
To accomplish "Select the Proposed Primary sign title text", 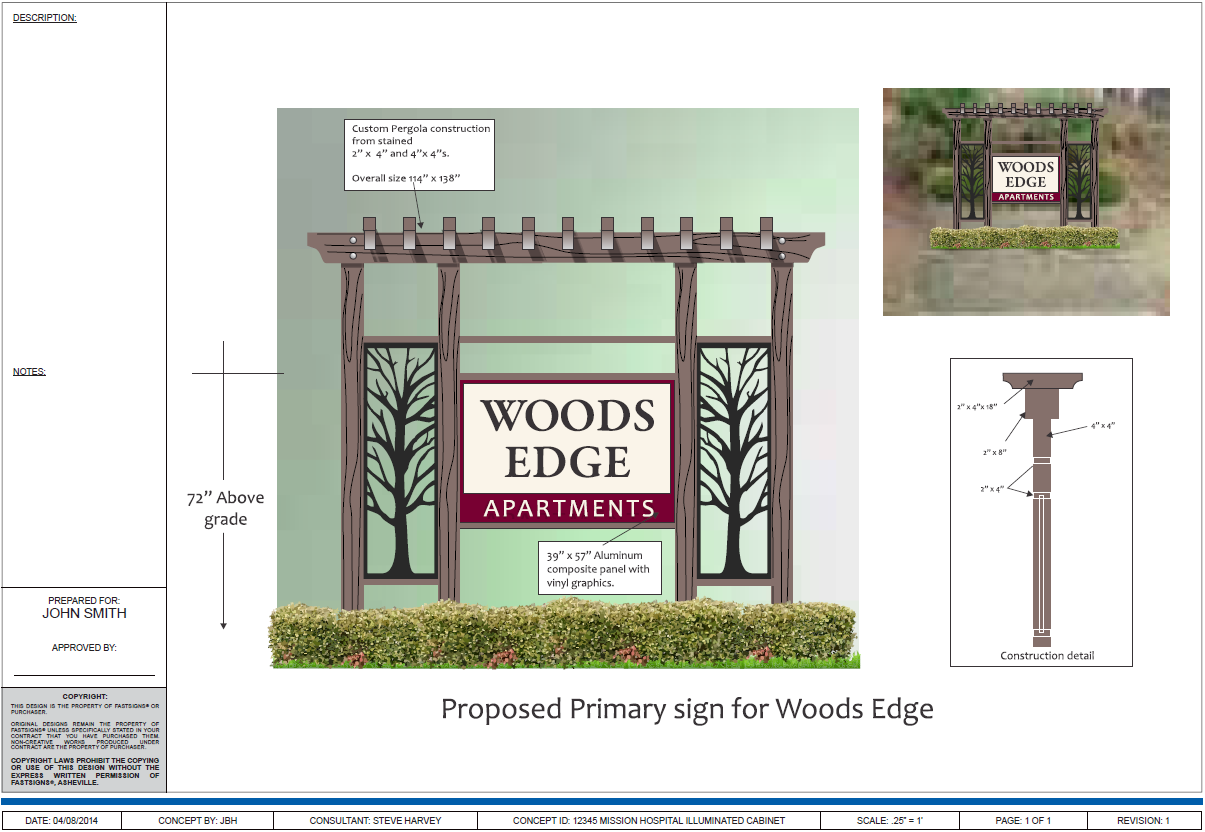I will [687, 709].
